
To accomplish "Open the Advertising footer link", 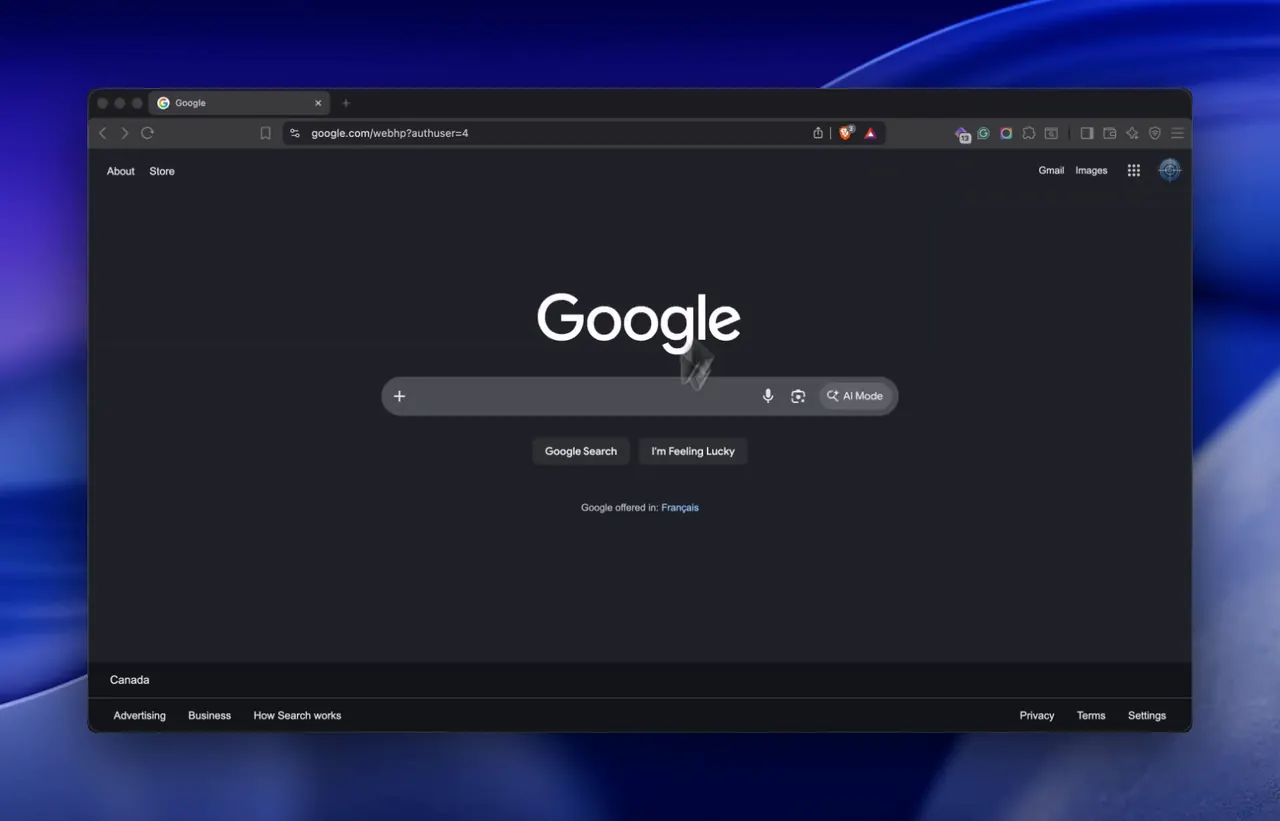I will coord(140,715).
